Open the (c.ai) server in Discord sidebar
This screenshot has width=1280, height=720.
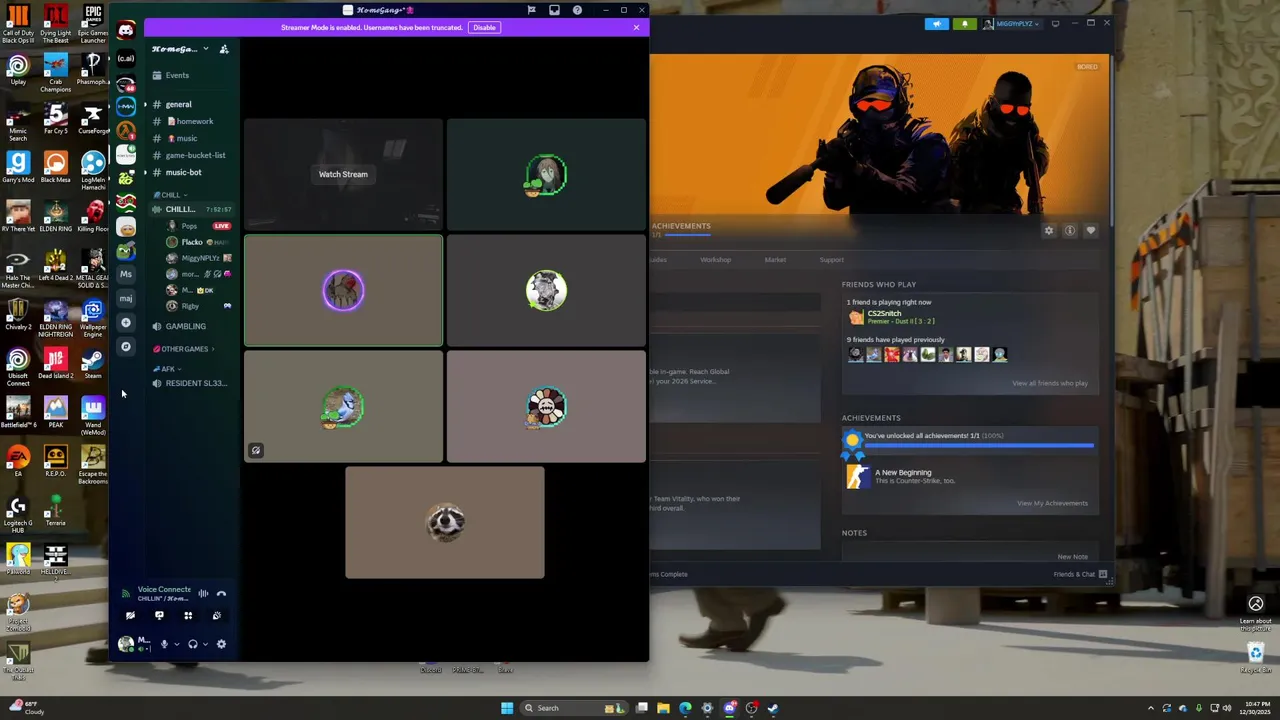(x=126, y=58)
